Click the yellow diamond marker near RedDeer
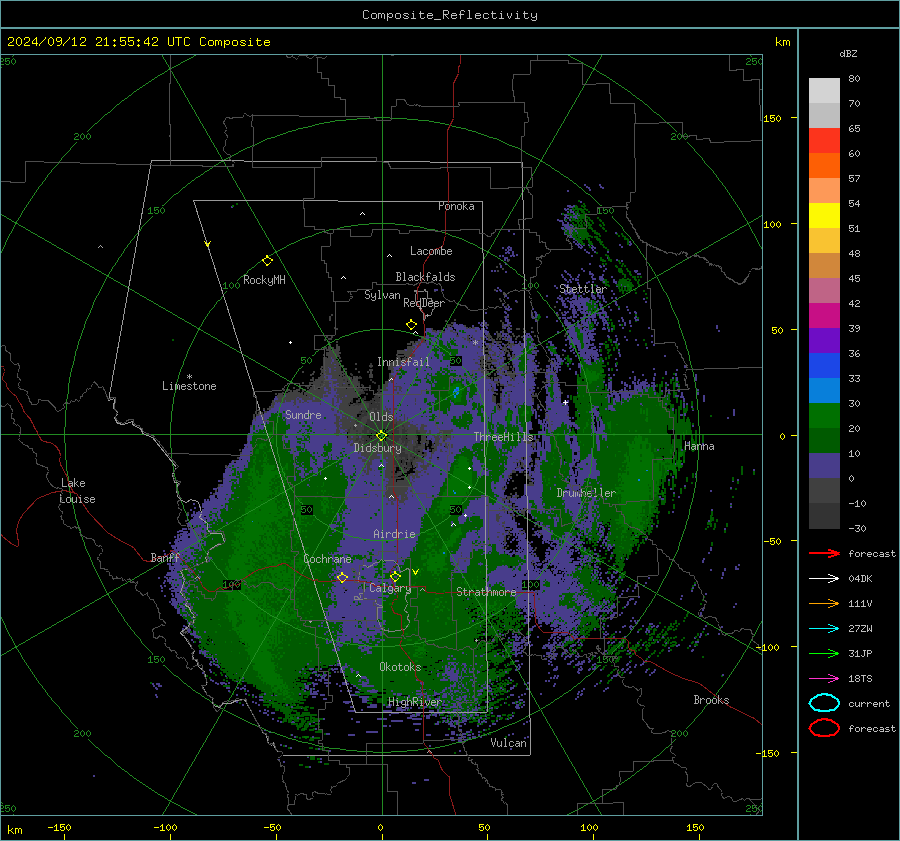 (x=412, y=325)
